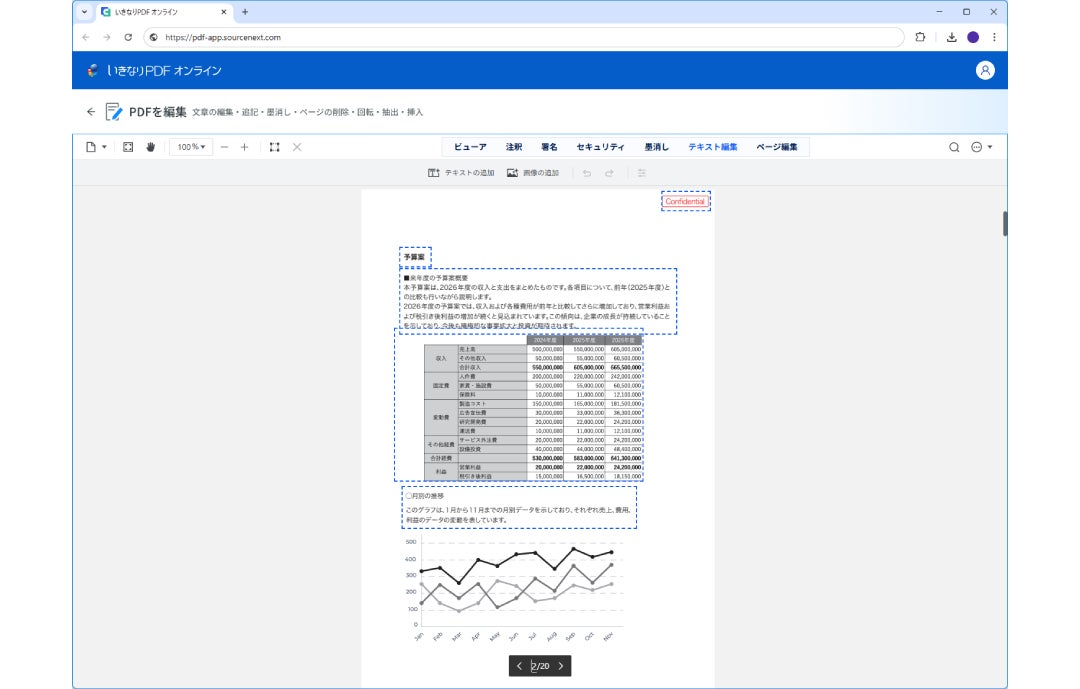Open the browser three-dot menu

click(x=994, y=37)
